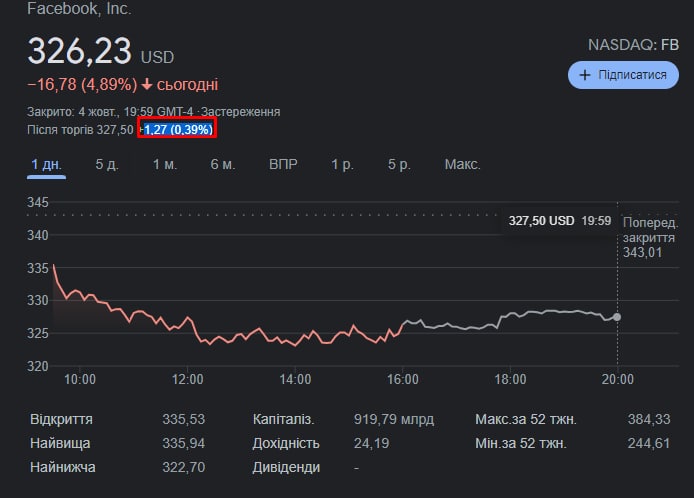Click the red down arrow next to сьогодні
694x498 pixels.
click(147, 84)
